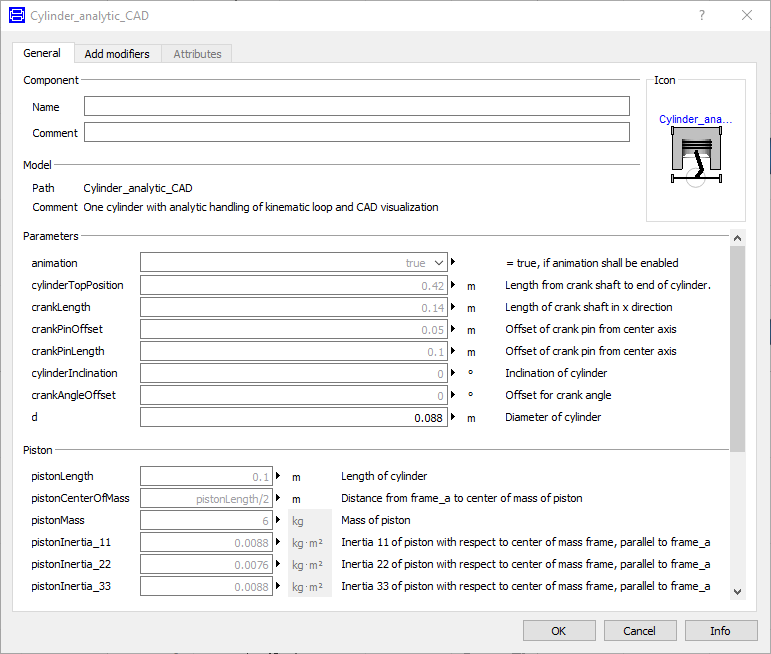
Task: Edit the d diameter value 0.088
Action: tap(294, 417)
